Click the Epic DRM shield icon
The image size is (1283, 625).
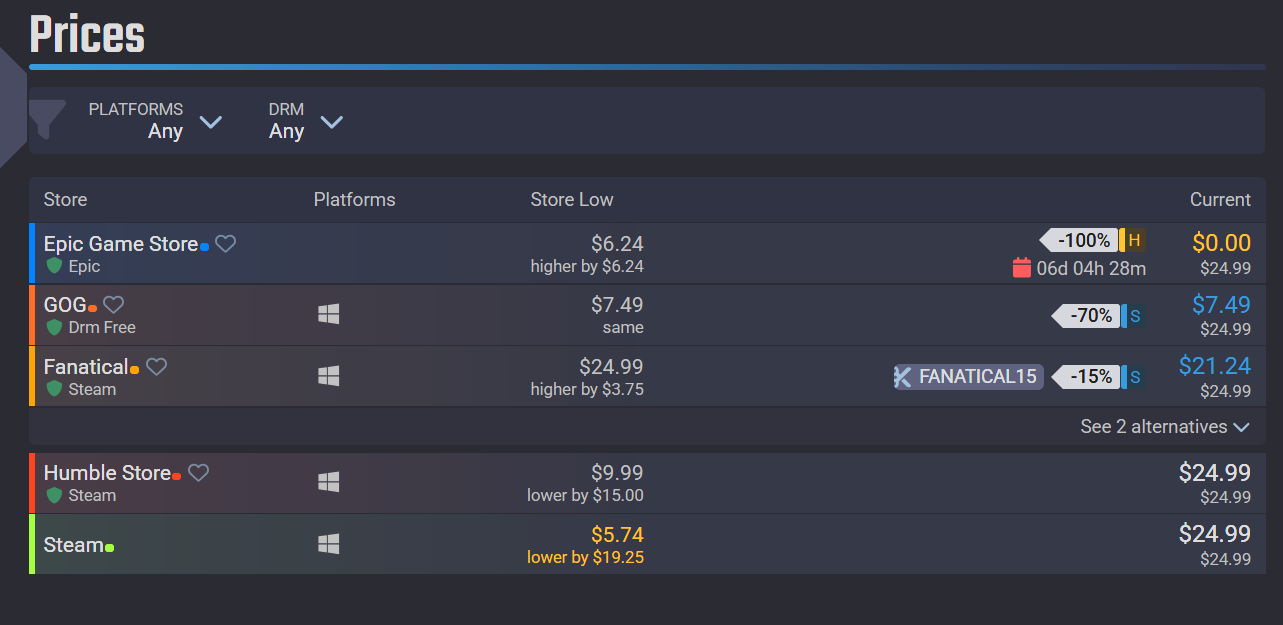54,267
